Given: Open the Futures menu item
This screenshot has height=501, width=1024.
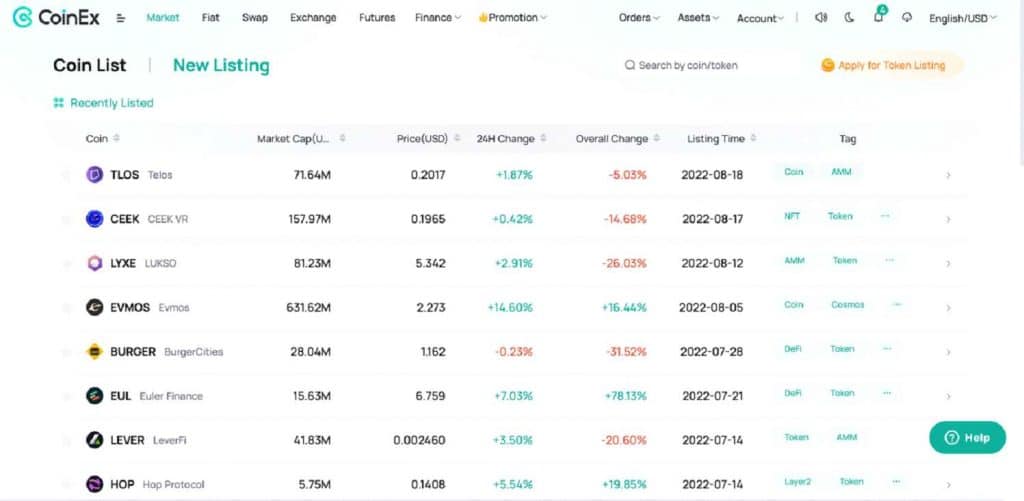Looking at the screenshot, I should point(377,18).
